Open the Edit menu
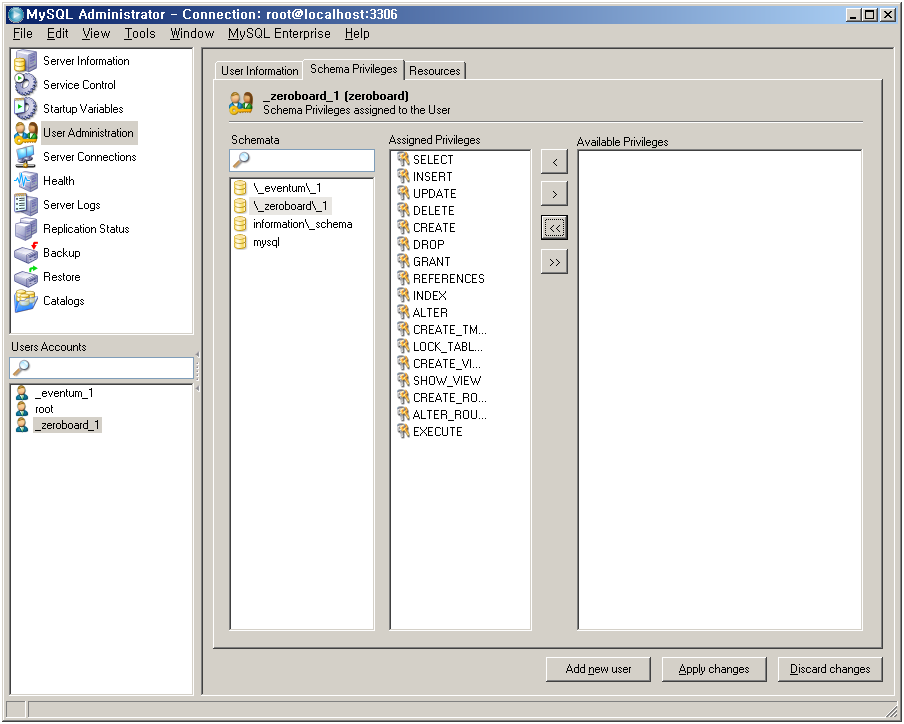The width and height of the screenshot is (904, 724). tap(58, 34)
